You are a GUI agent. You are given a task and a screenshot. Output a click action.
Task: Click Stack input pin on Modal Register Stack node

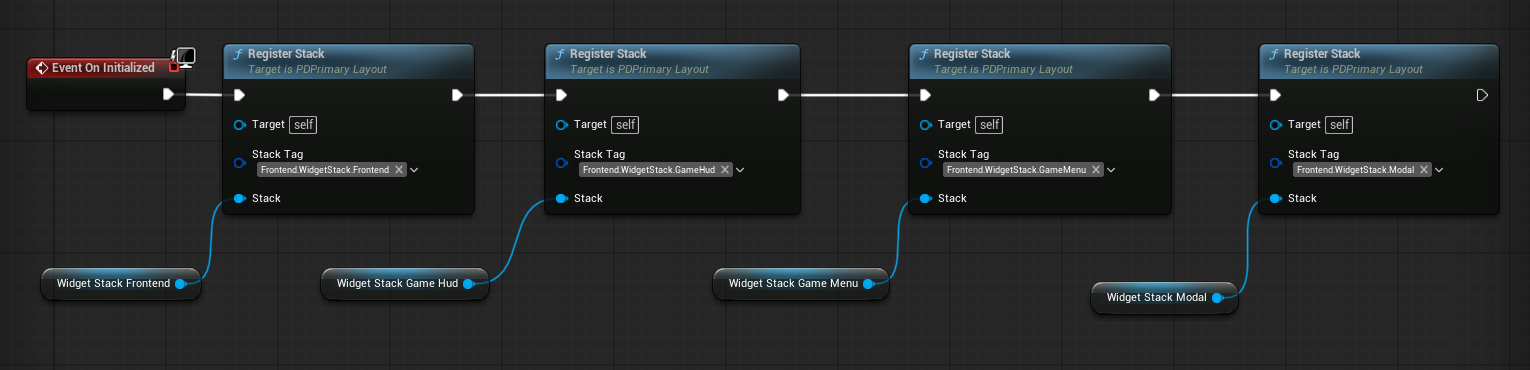click(1275, 198)
